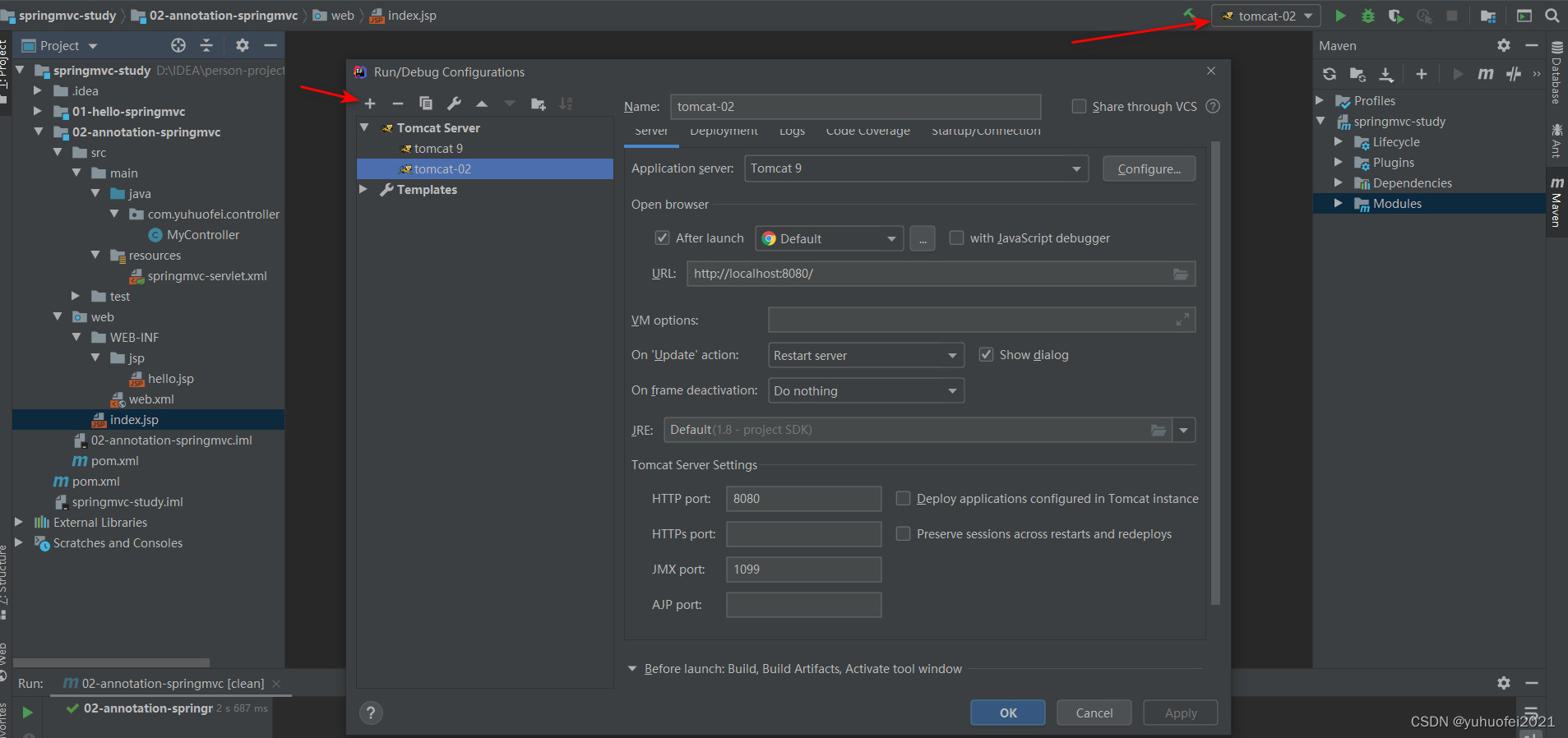Move configuration up arrow
Screen dimensions: 1568x738
pos(482,104)
